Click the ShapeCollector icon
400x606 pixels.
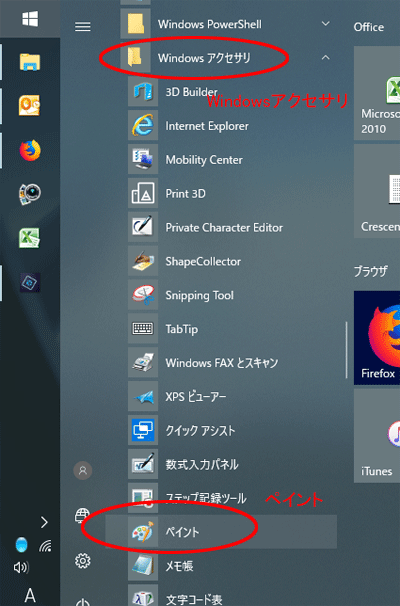click(x=143, y=261)
